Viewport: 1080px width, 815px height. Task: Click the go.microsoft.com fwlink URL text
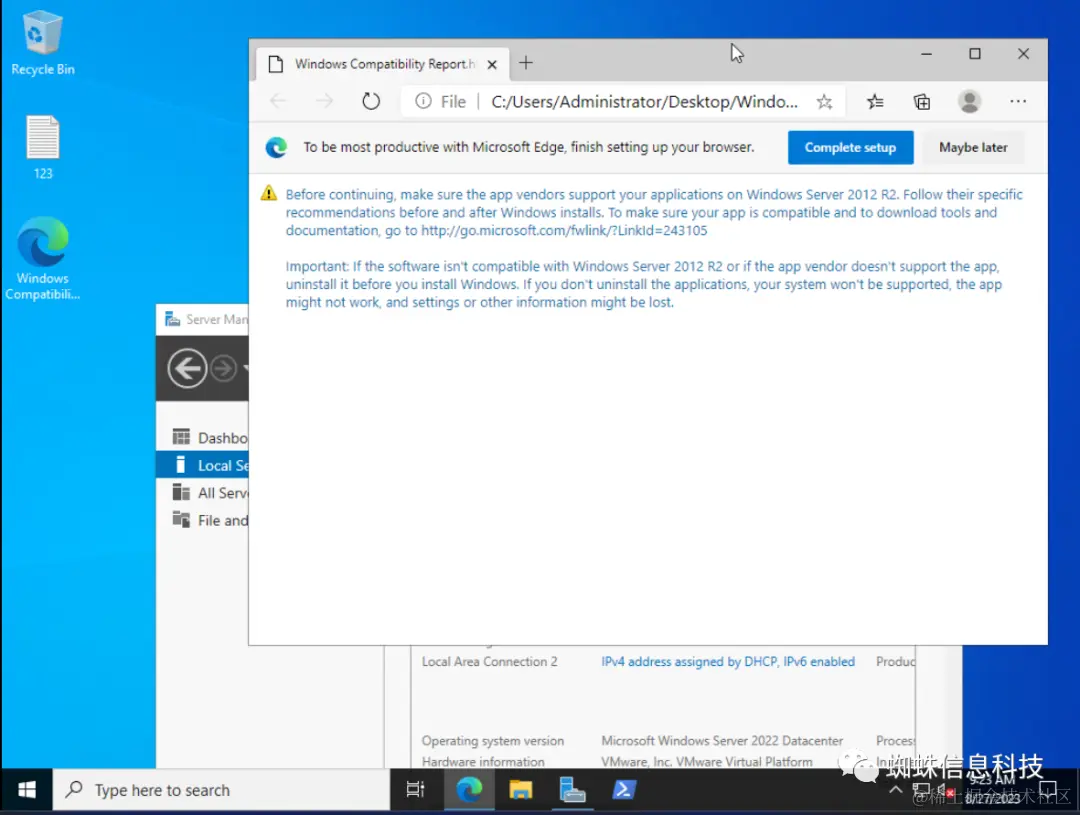point(564,231)
